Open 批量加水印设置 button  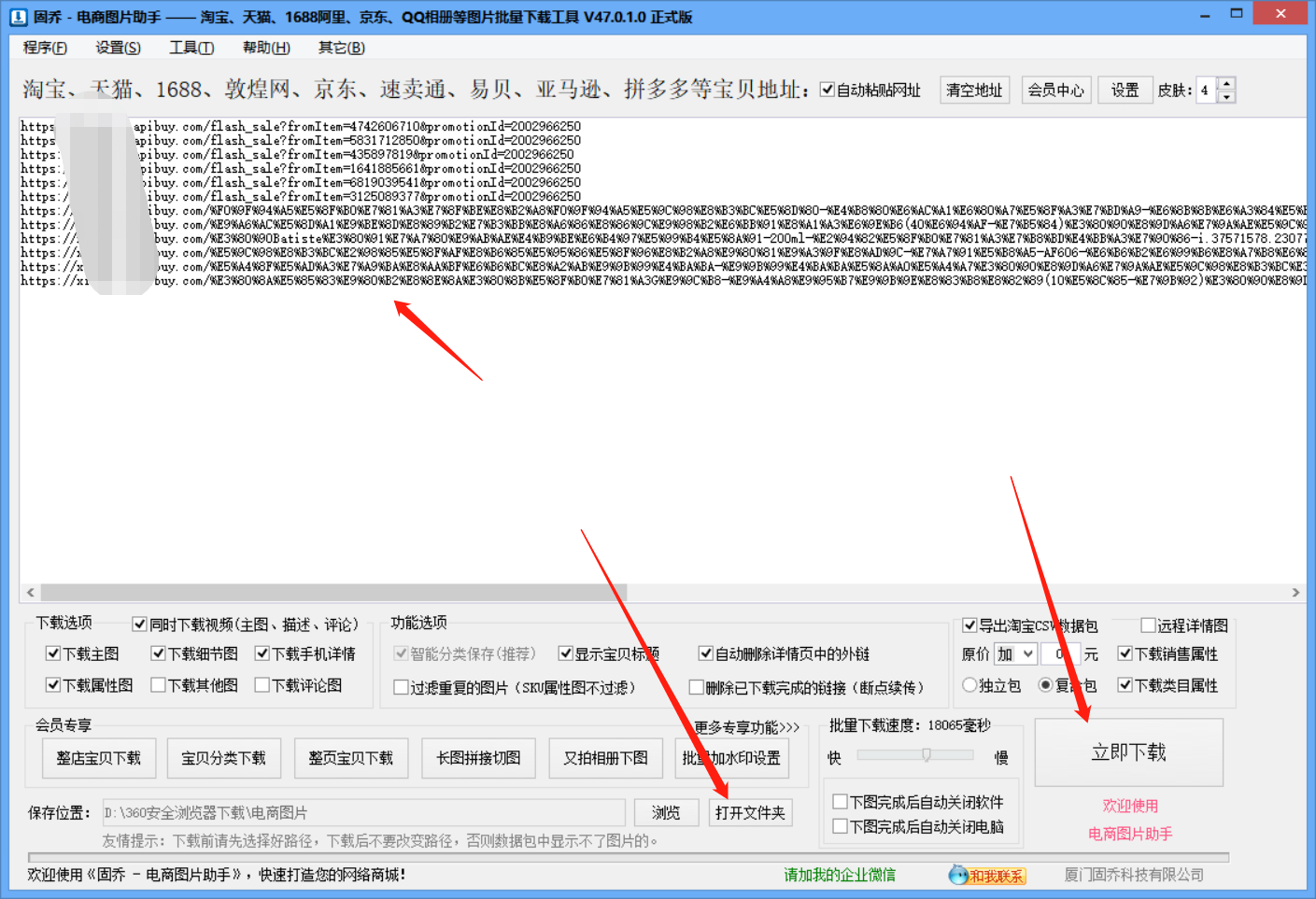coord(731,758)
